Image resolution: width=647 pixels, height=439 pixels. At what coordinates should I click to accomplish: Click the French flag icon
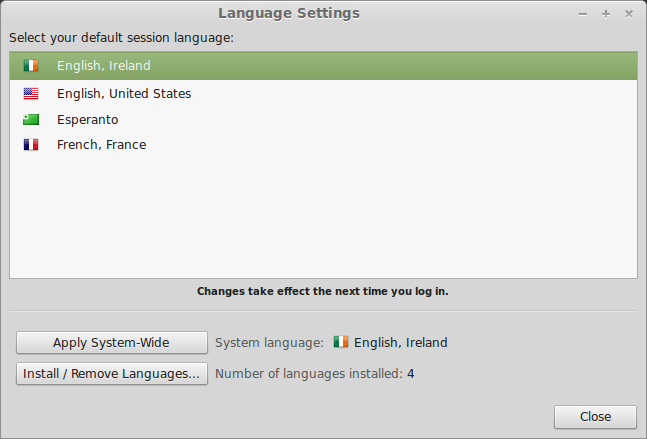click(31, 145)
